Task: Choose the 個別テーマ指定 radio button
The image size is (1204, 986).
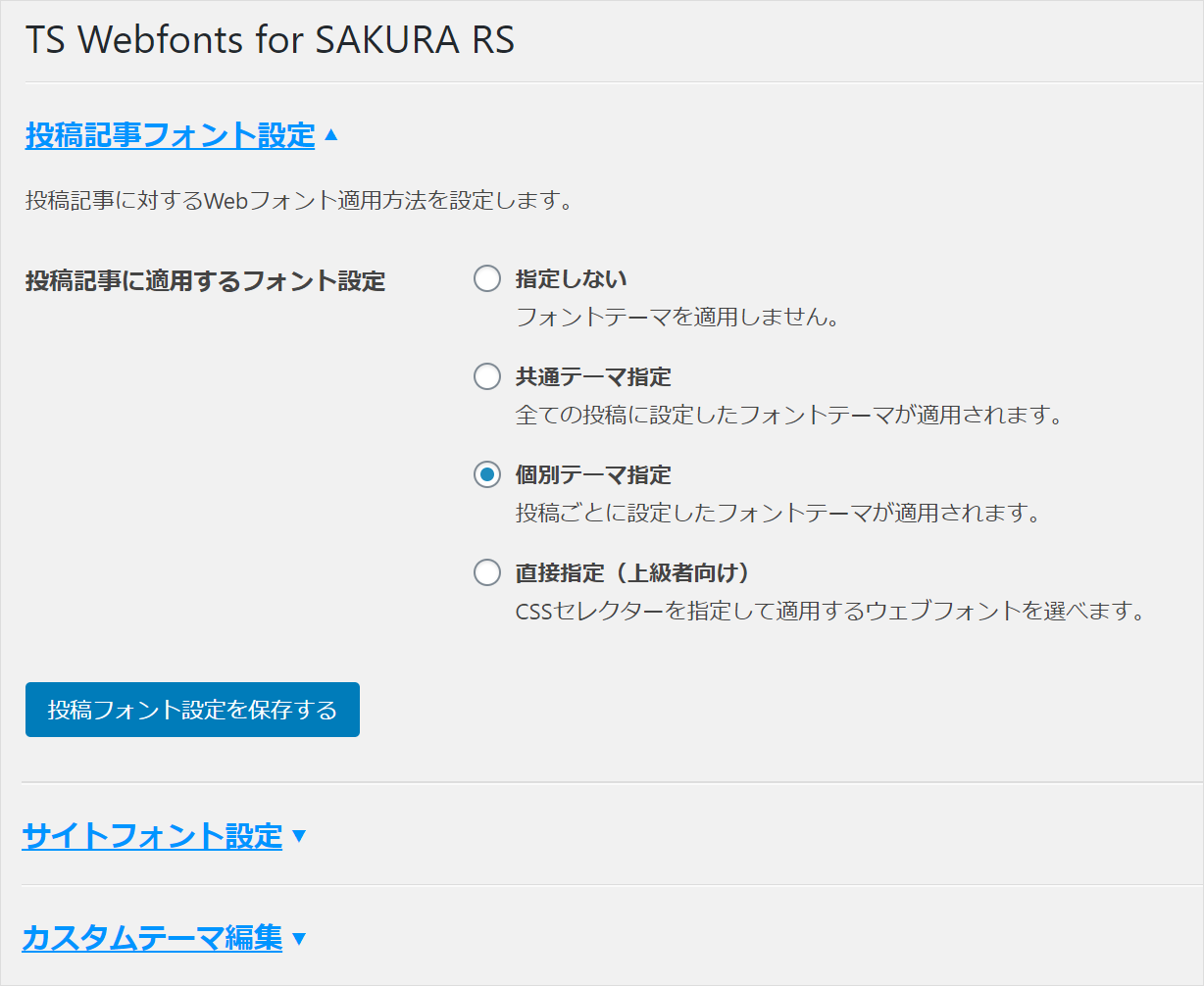Action: pos(487,475)
